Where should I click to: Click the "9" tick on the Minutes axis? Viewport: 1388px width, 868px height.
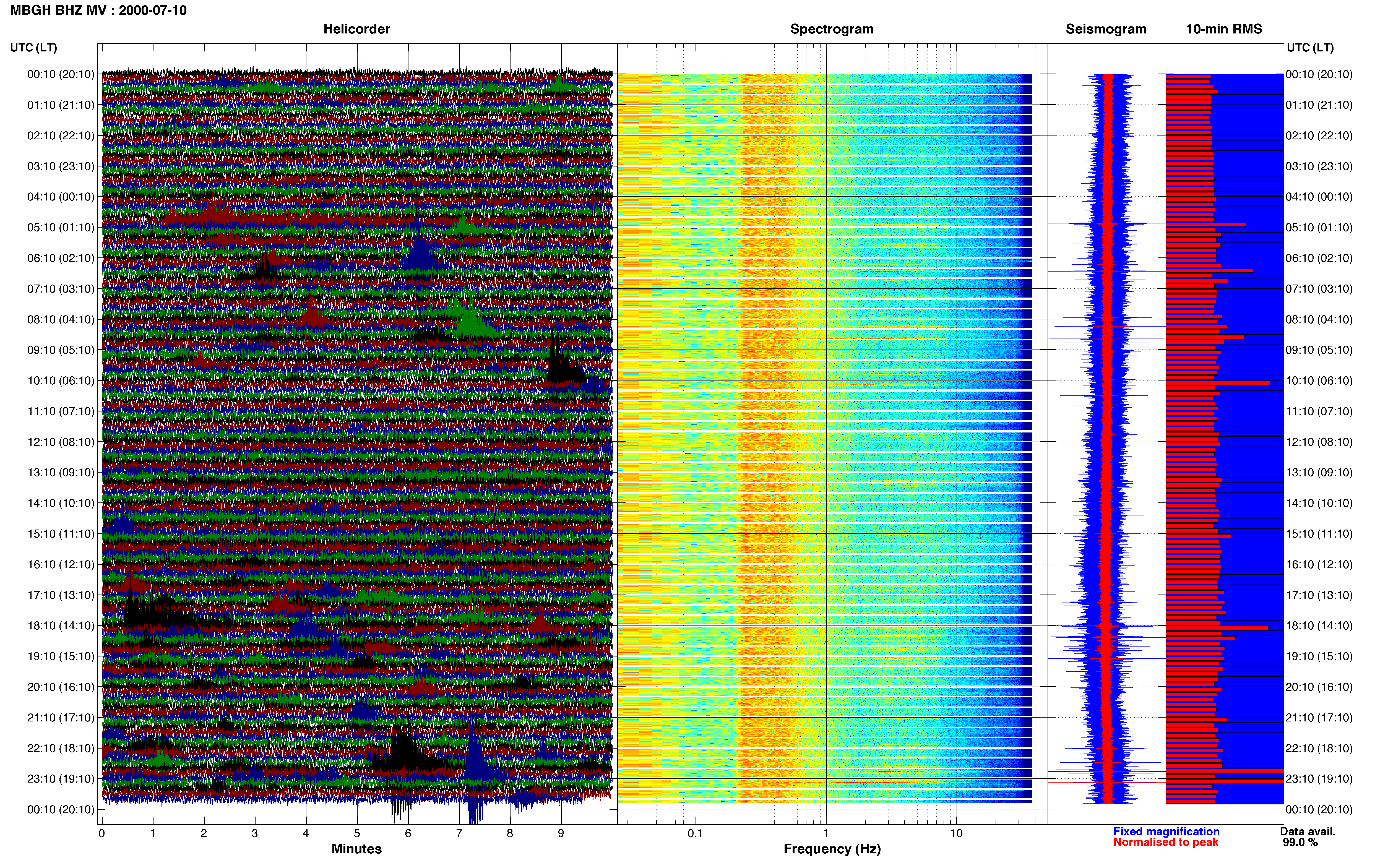[561, 833]
